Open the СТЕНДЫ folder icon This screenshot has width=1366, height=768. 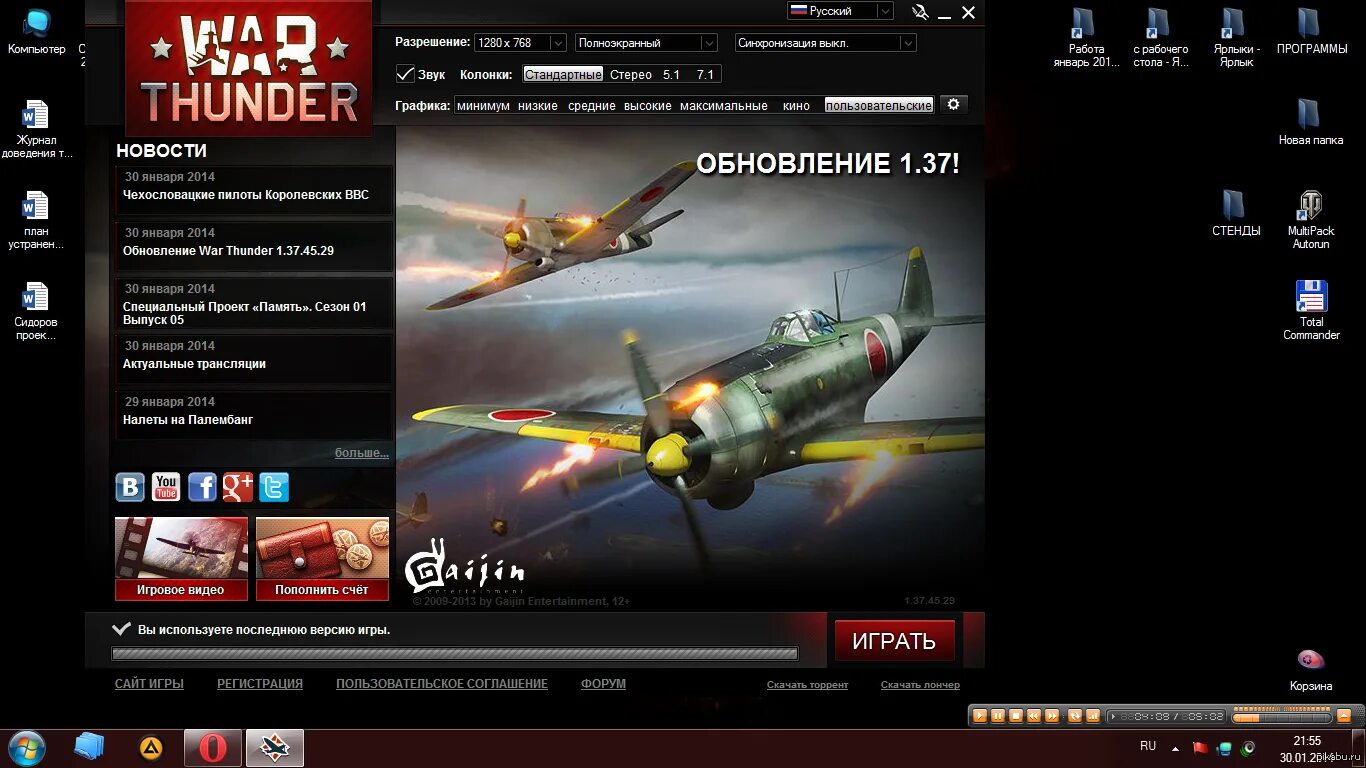(1236, 213)
